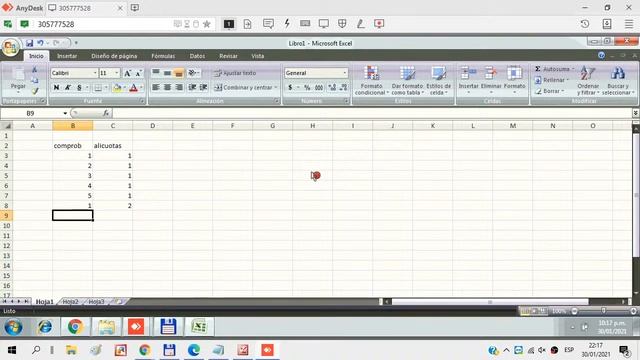The height and width of the screenshot is (360, 640).
Task: Undo the last action in Excel
Action: click(40, 43)
